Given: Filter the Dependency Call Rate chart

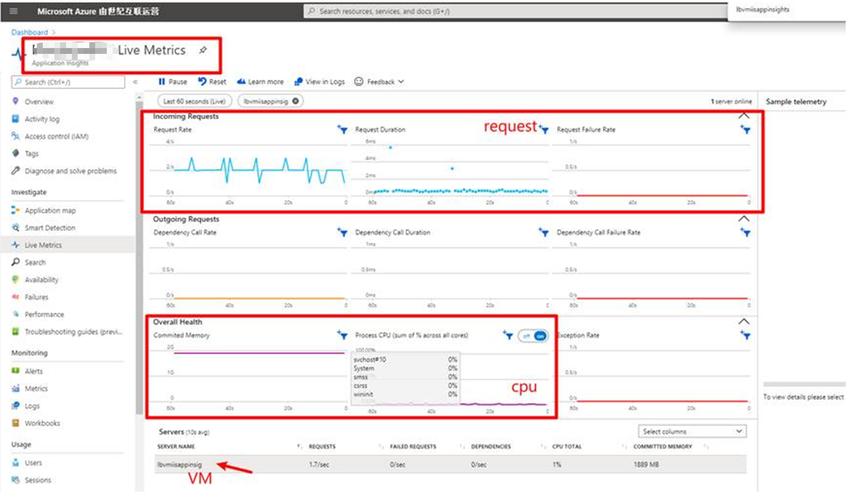Looking at the screenshot, I should [342, 232].
